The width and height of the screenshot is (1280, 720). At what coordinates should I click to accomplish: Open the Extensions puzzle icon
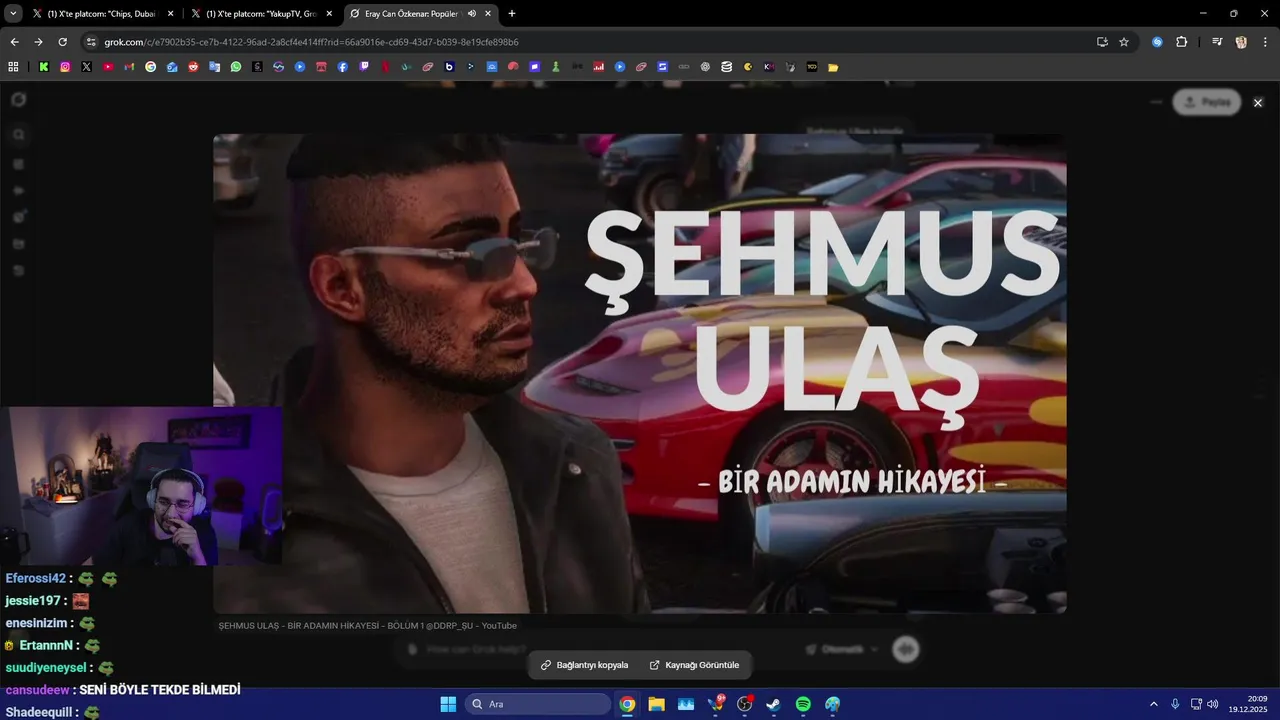[x=1181, y=42]
